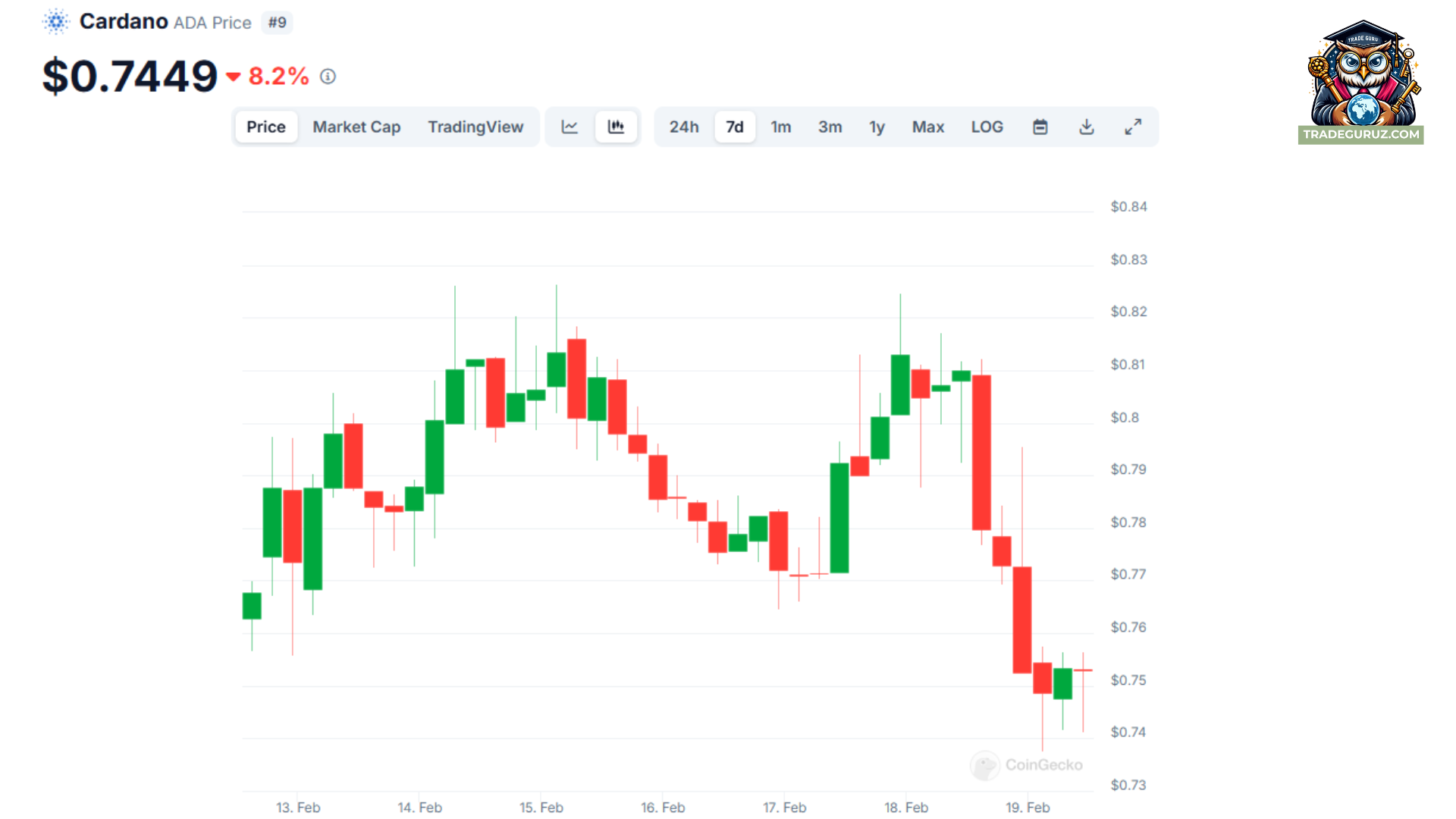The width and height of the screenshot is (1456, 819).
Task: Click the $0.76 price axis label
Action: click(x=1129, y=627)
